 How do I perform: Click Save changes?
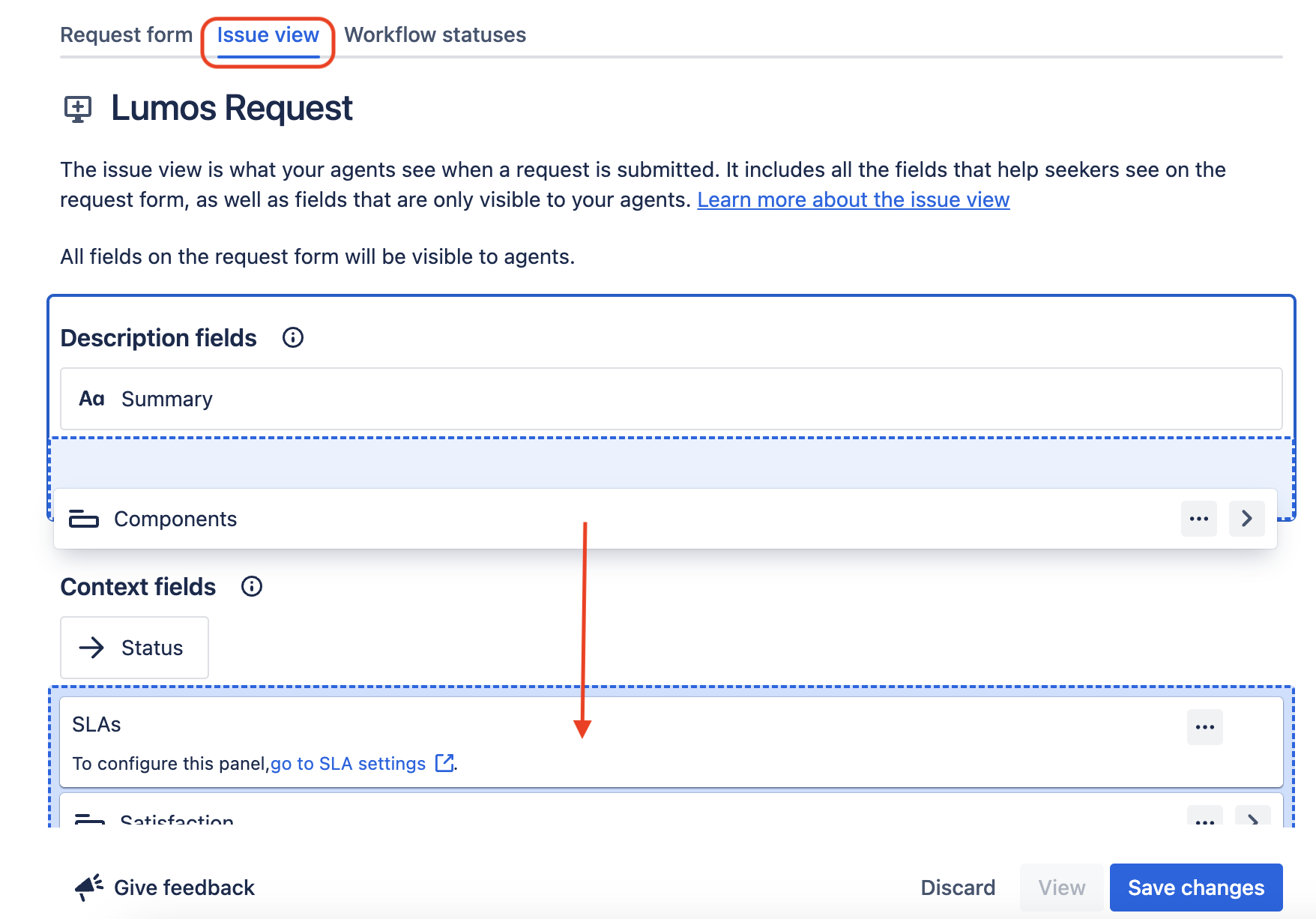pos(1195,888)
